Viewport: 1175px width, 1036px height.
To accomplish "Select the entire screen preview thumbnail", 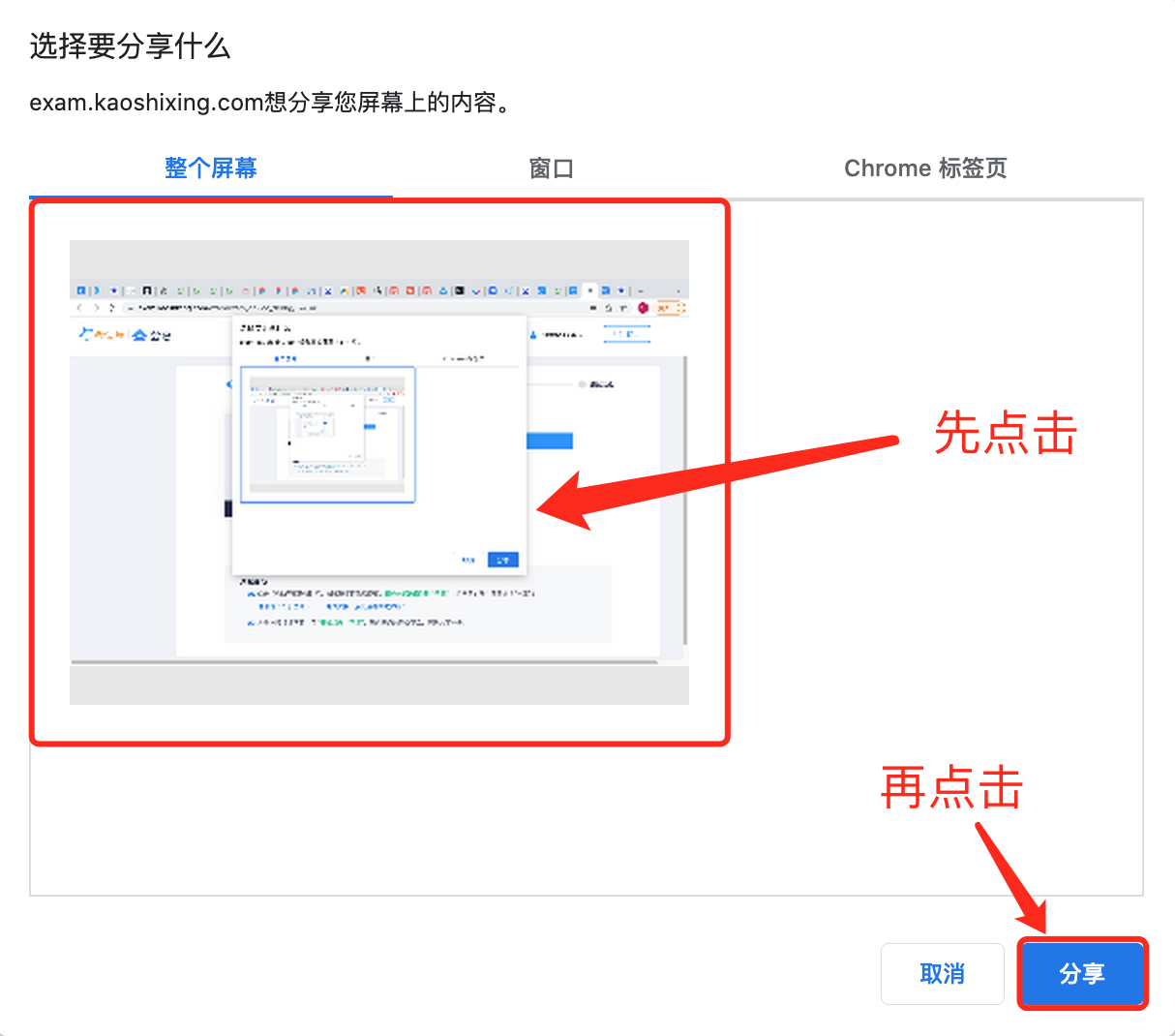I will click(x=378, y=472).
